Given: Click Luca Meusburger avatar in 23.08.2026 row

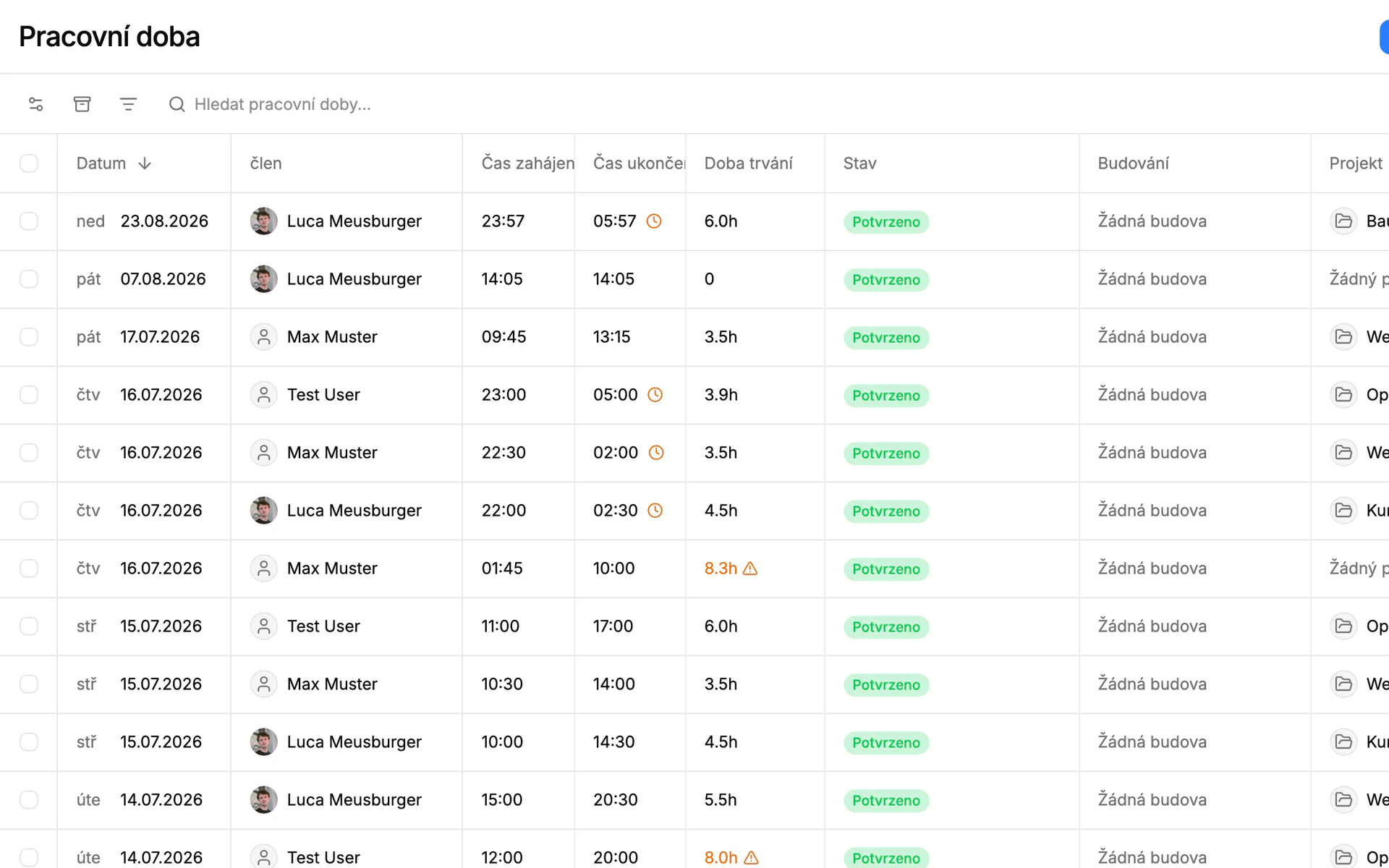Looking at the screenshot, I should pos(264,221).
